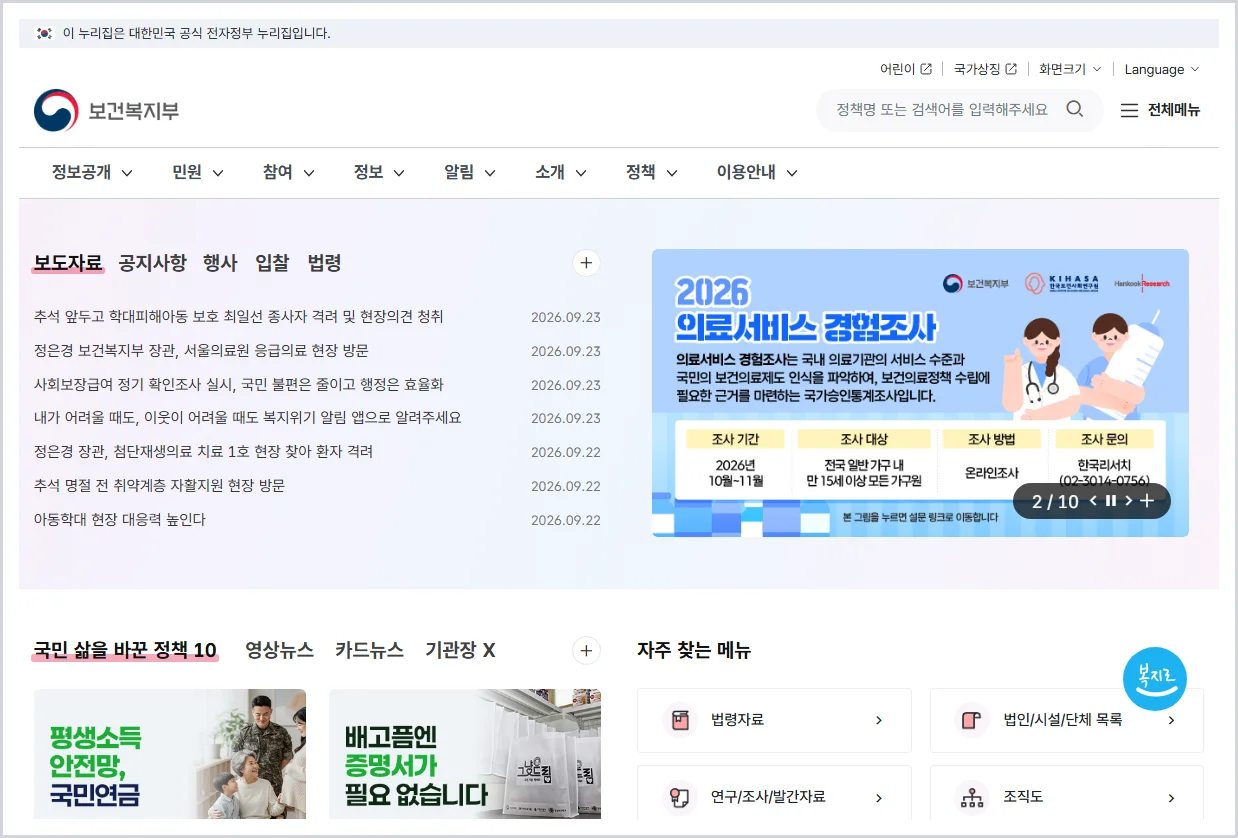Expand the 화면크기 dropdown
The width and height of the screenshot is (1238, 838).
pyautogui.click(x=1070, y=69)
